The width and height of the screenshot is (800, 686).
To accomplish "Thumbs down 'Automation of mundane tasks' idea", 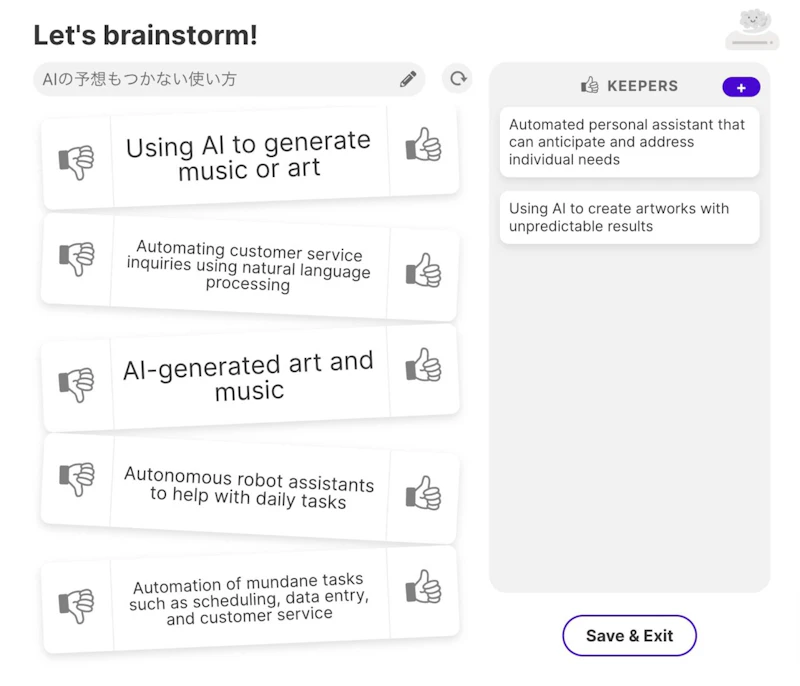I will [x=76, y=605].
